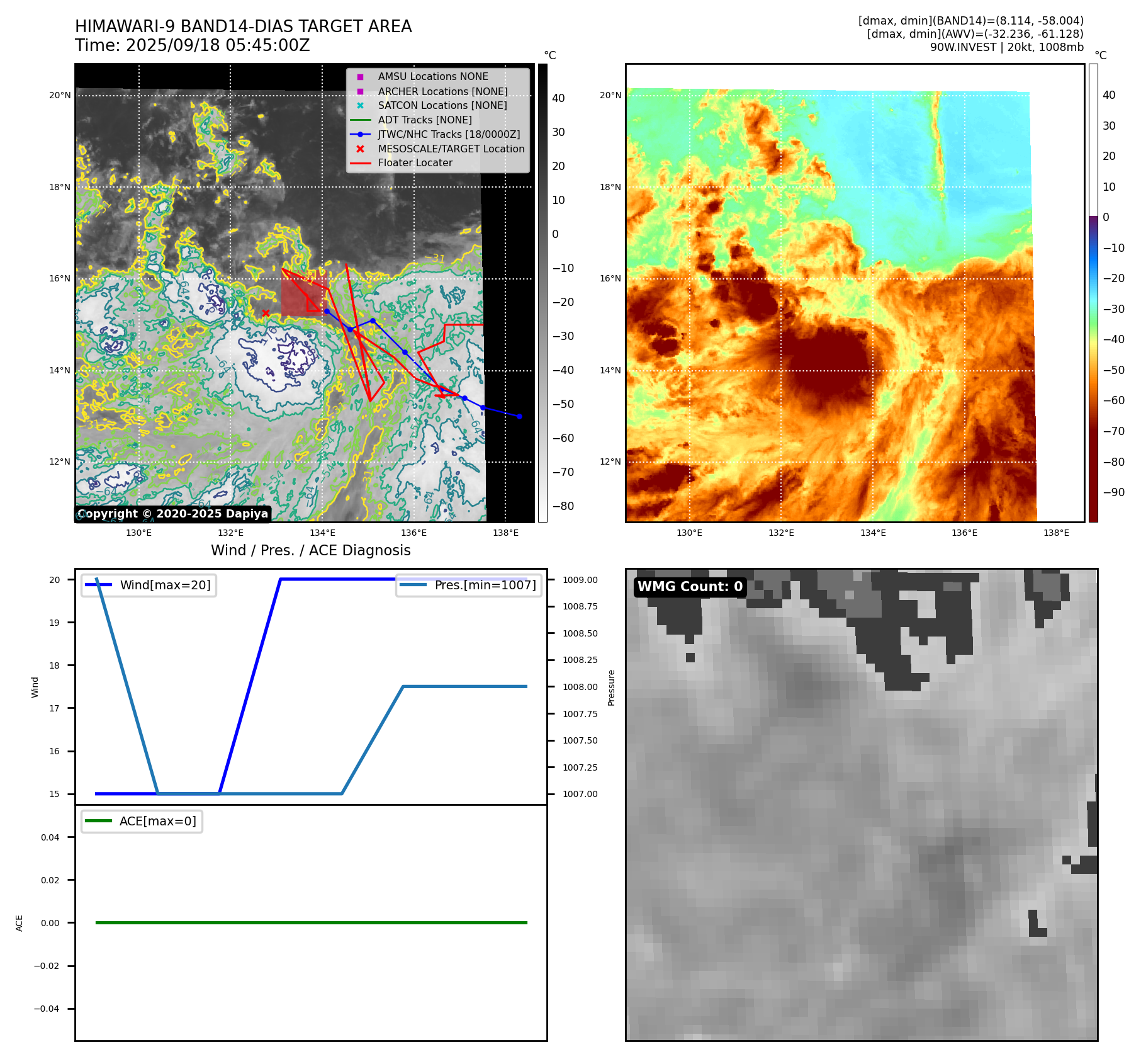This screenshot has height=1064, width=1141.
Task: Click the JTWC/NHC Tracks blue dot-line sample
Action: [360, 134]
